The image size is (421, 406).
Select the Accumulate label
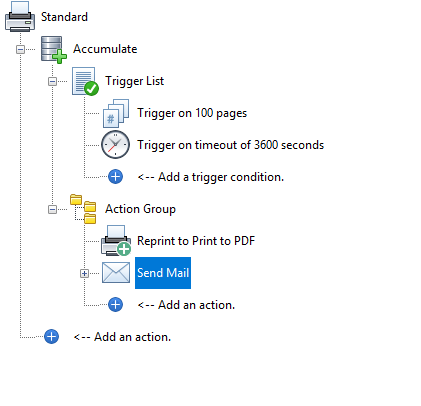[x=105, y=49]
